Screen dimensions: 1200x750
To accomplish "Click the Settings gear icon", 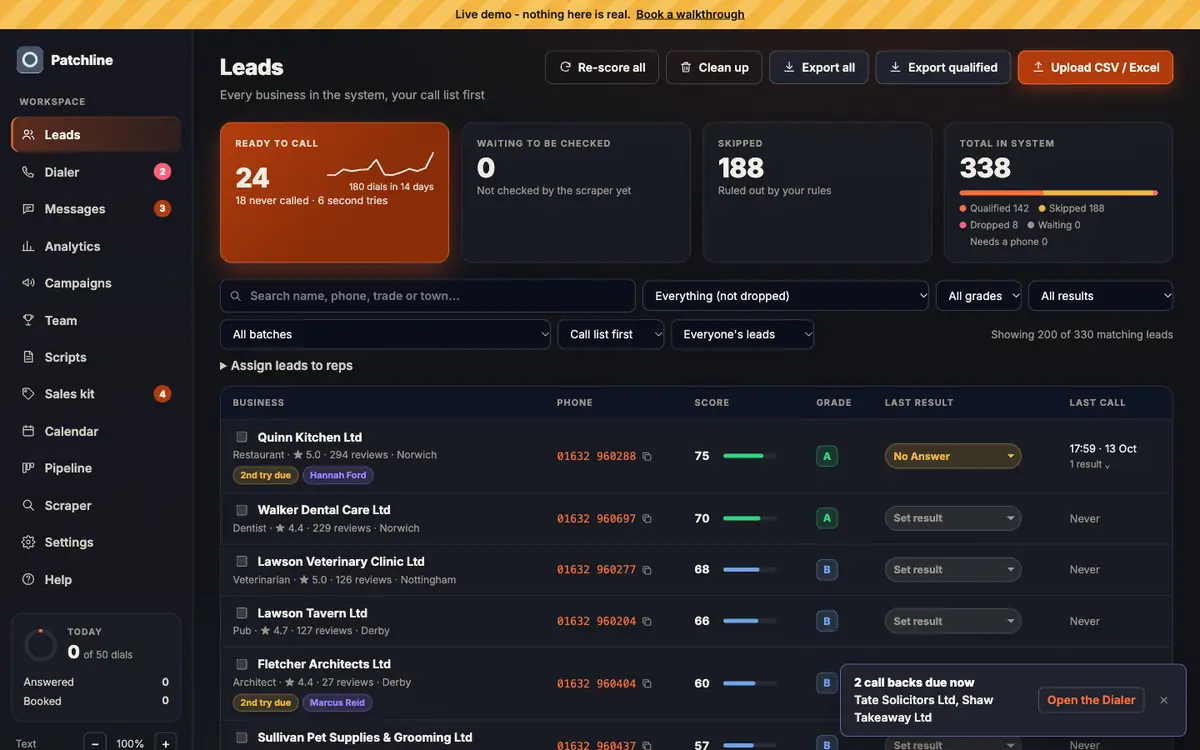I will 28,542.
